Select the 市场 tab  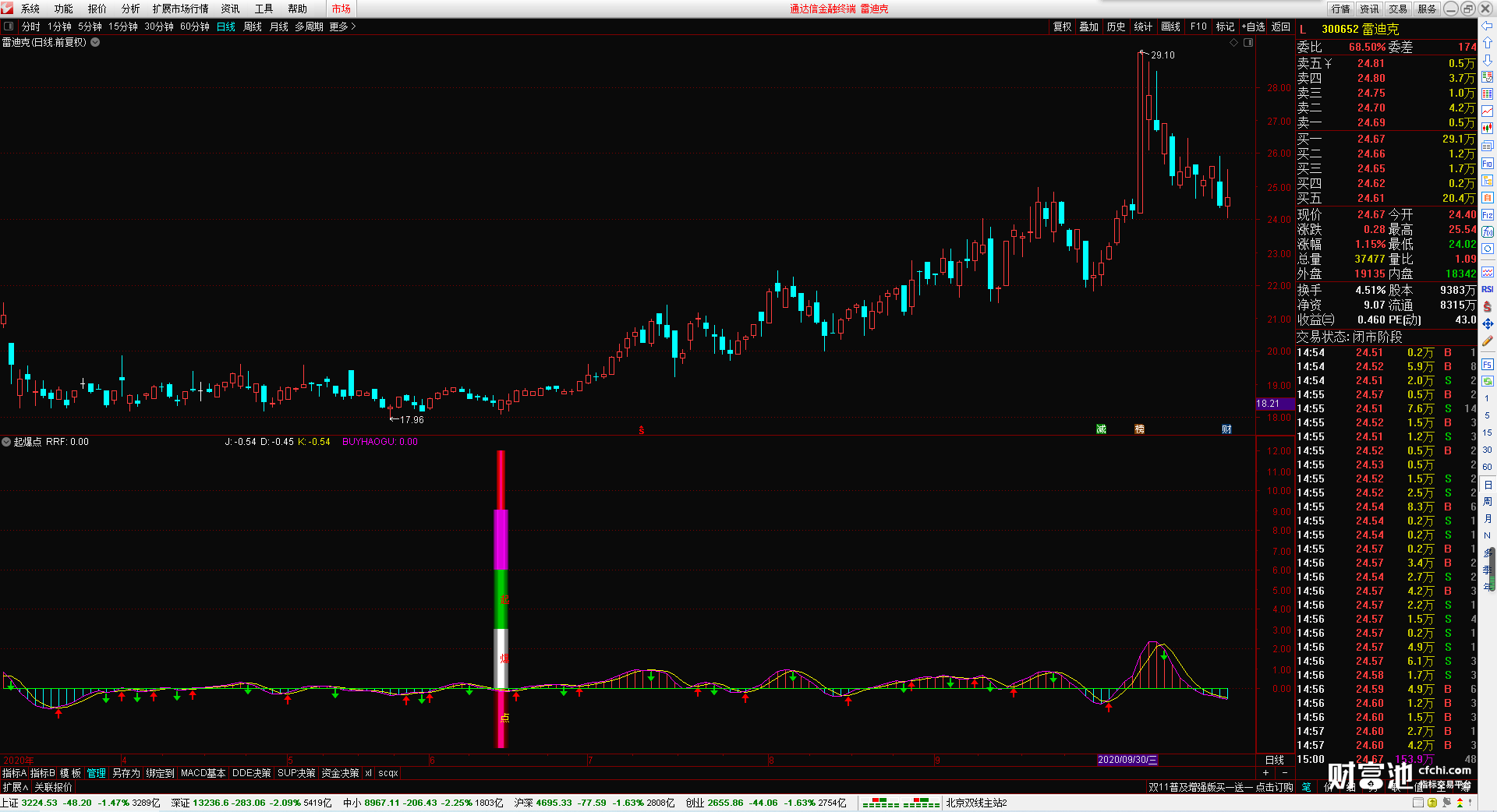point(341,9)
